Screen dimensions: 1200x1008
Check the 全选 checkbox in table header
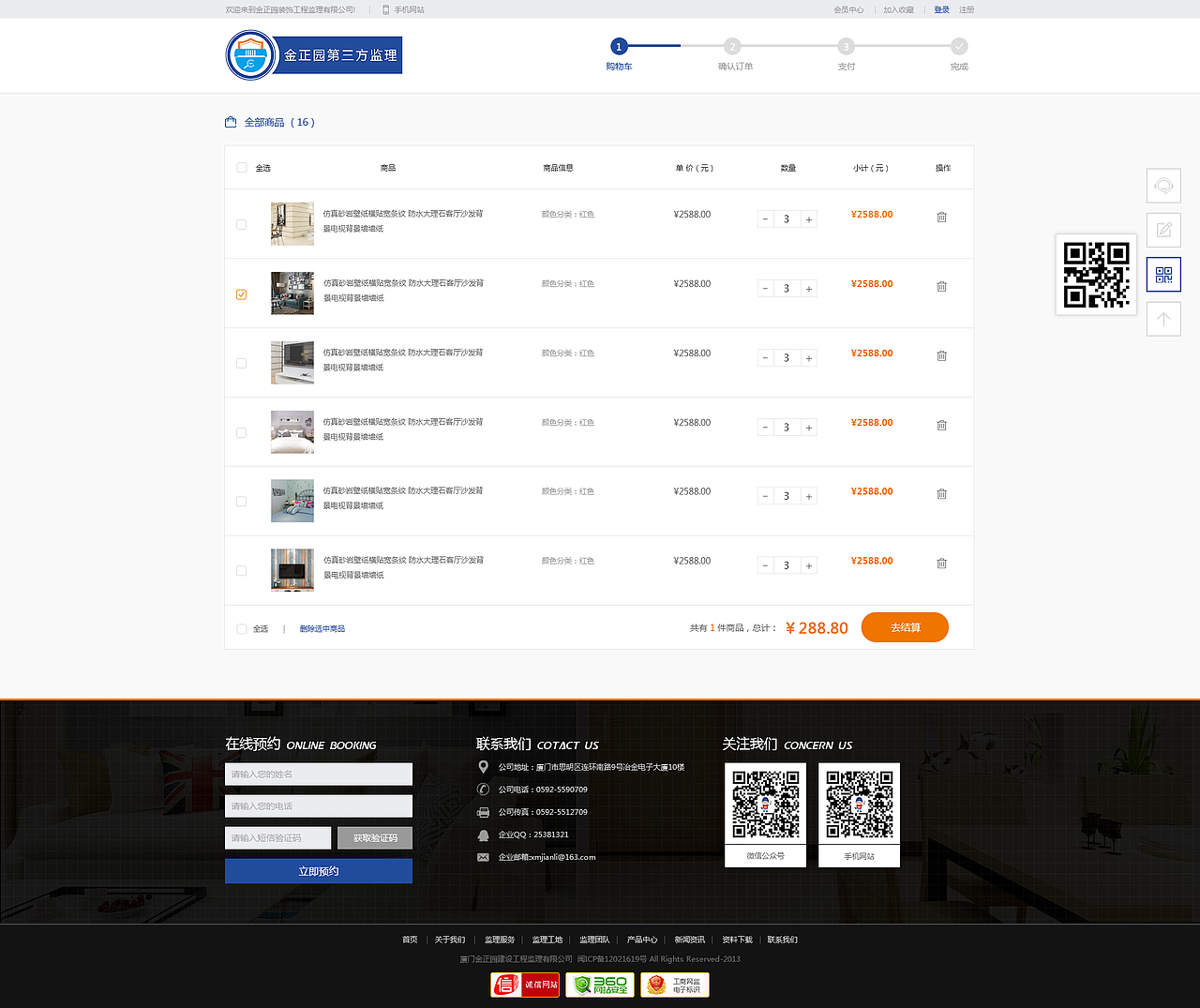(242, 168)
